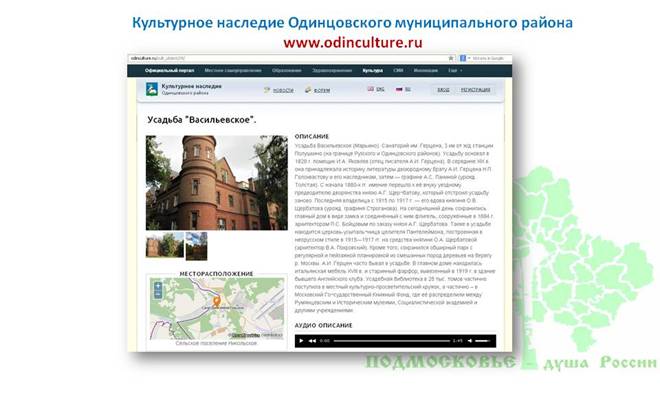Mute the audio player speaker icon
This screenshot has height=413, width=660.
[470, 341]
